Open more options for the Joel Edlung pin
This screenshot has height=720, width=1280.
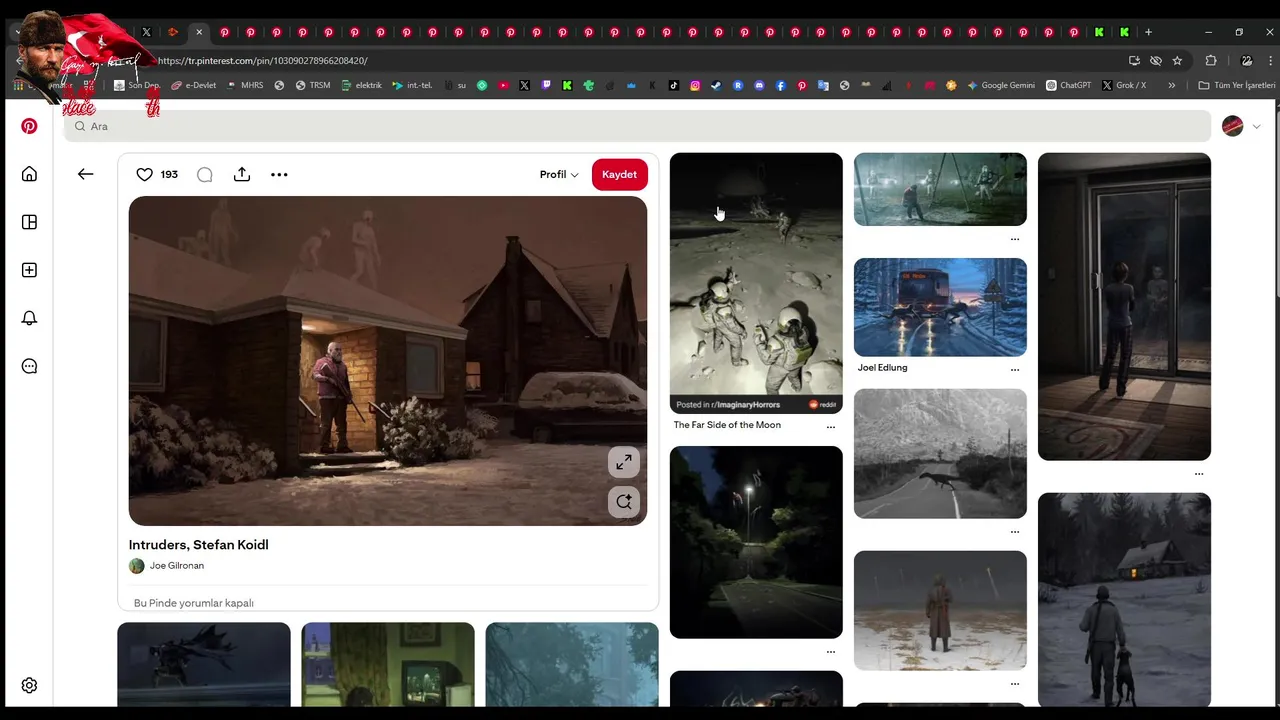click(x=1014, y=370)
